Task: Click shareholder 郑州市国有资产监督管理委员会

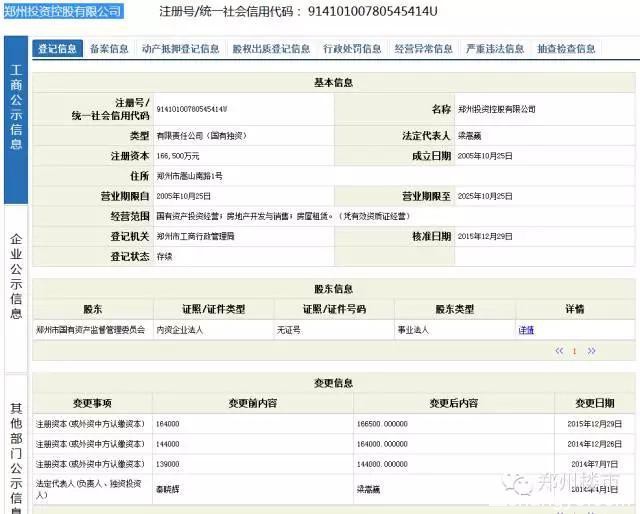Action: pyautogui.click(x=90, y=330)
